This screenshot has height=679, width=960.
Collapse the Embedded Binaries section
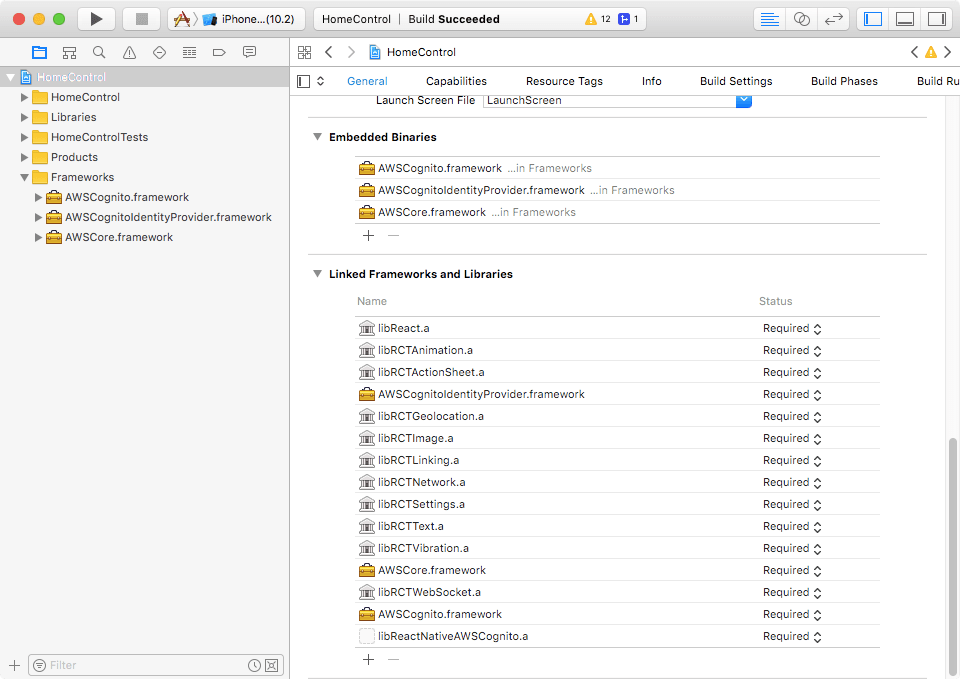(x=317, y=137)
